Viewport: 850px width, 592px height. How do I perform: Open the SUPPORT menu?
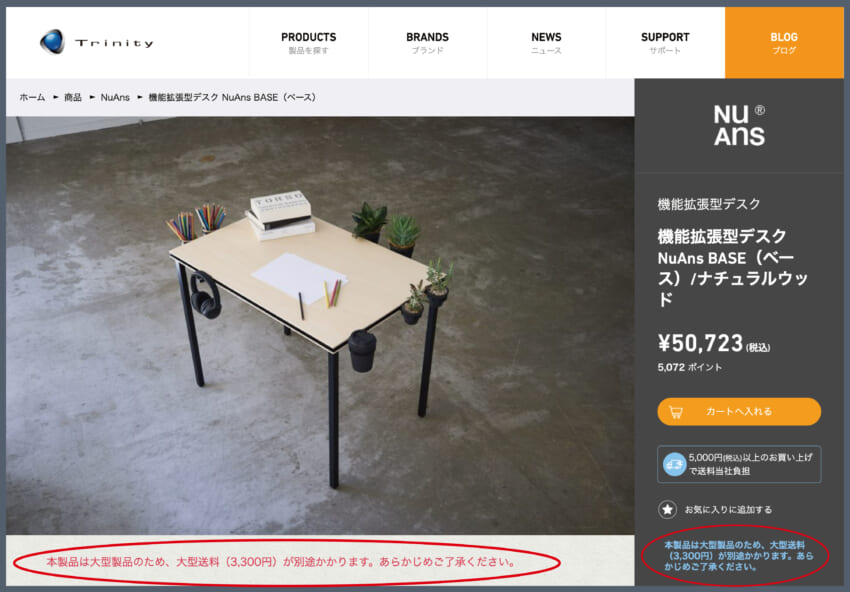tap(665, 43)
